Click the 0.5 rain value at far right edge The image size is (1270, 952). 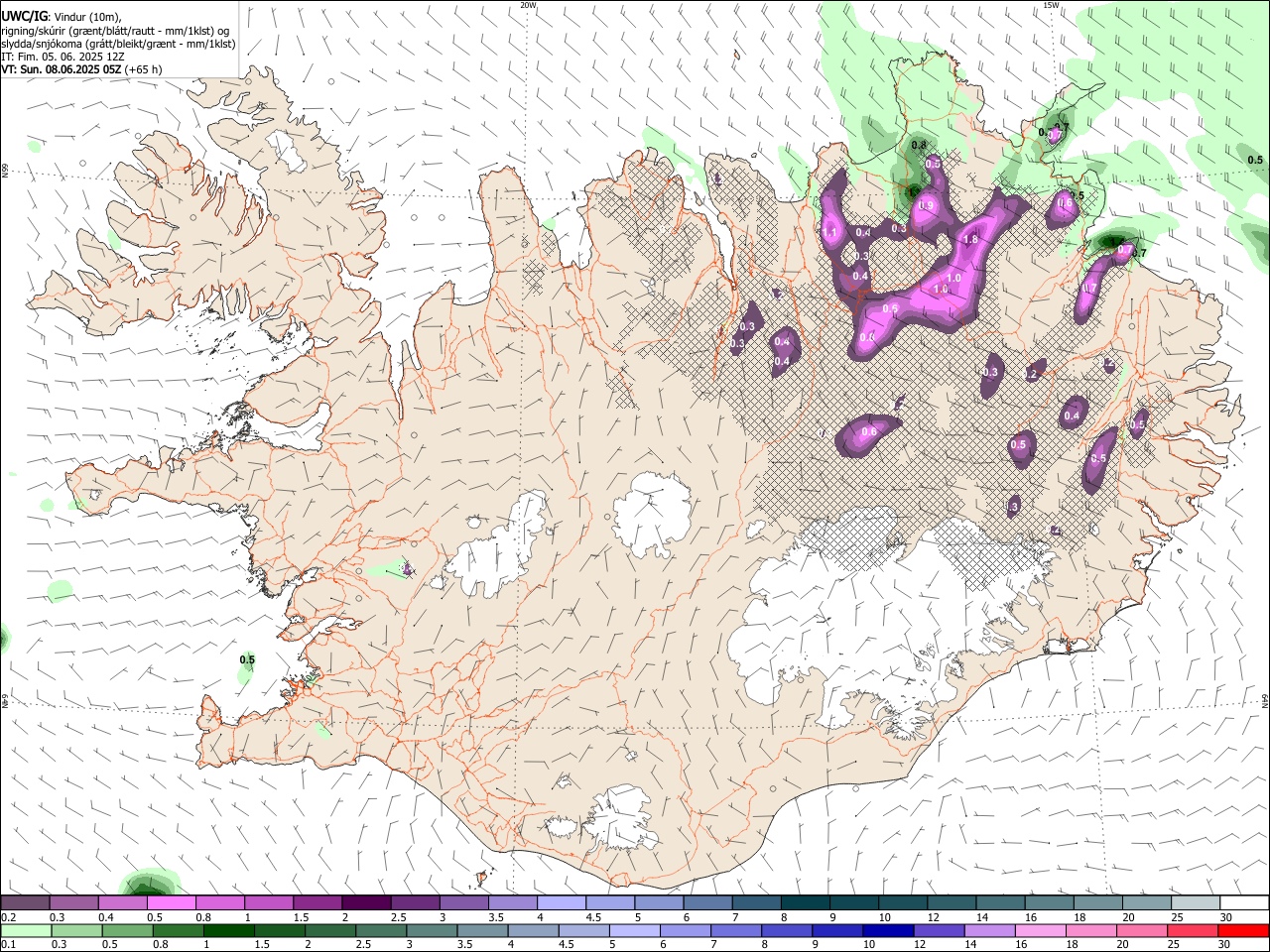pyautogui.click(x=1255, y=160)
